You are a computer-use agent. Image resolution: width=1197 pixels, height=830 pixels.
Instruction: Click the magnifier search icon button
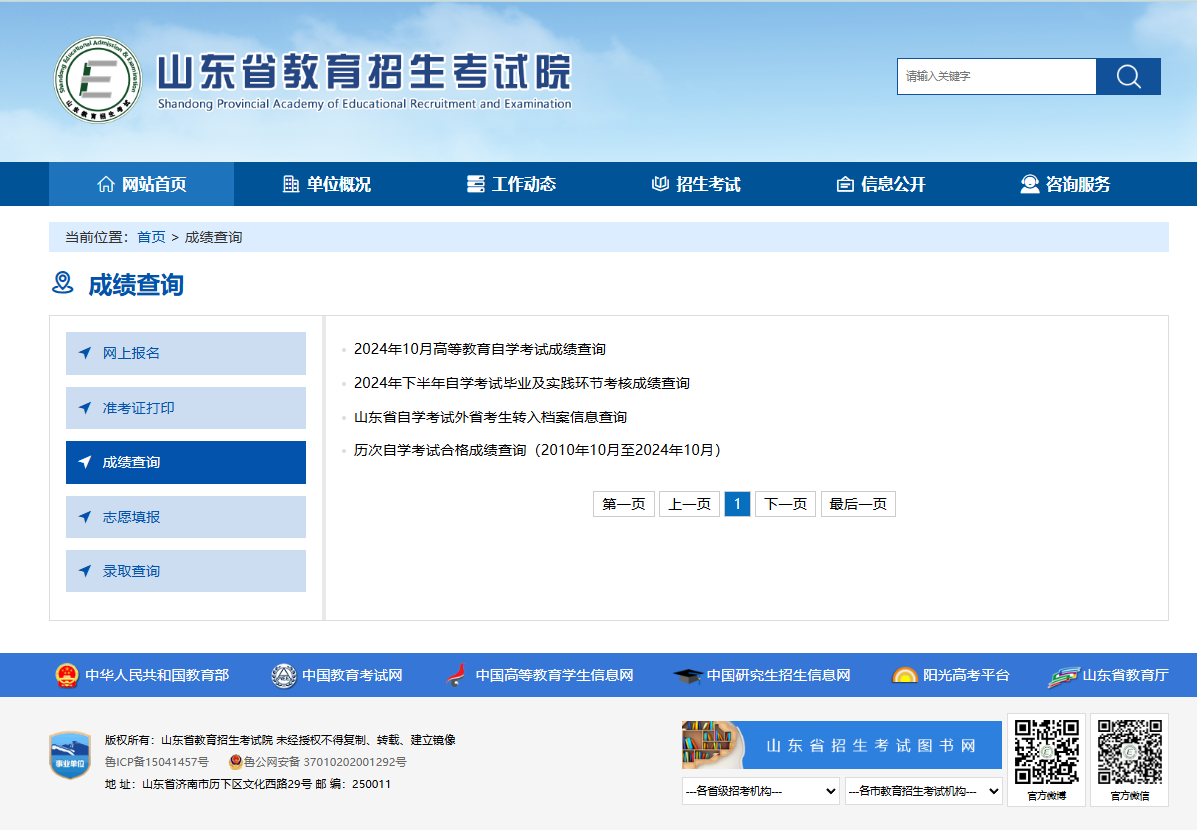[1128, 77]
